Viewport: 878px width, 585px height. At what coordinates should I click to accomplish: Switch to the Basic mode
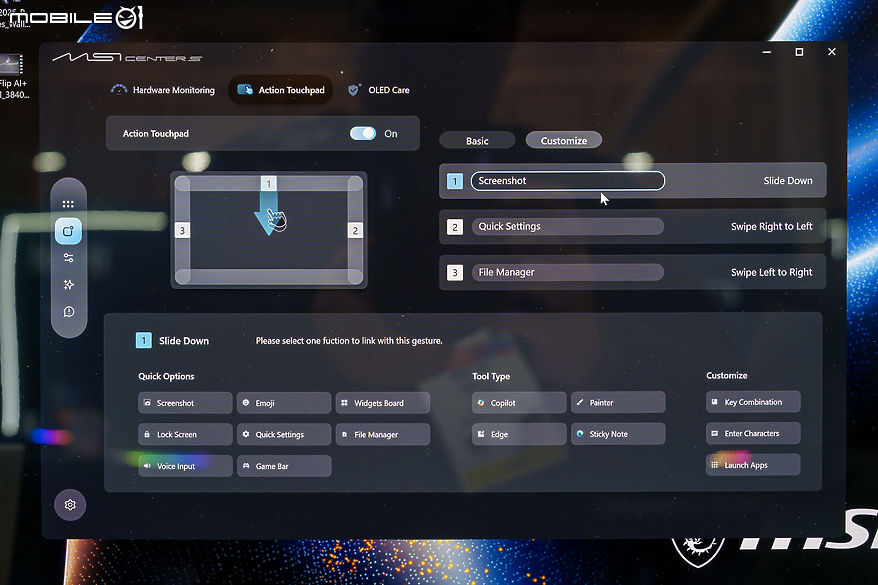(477, 141)
